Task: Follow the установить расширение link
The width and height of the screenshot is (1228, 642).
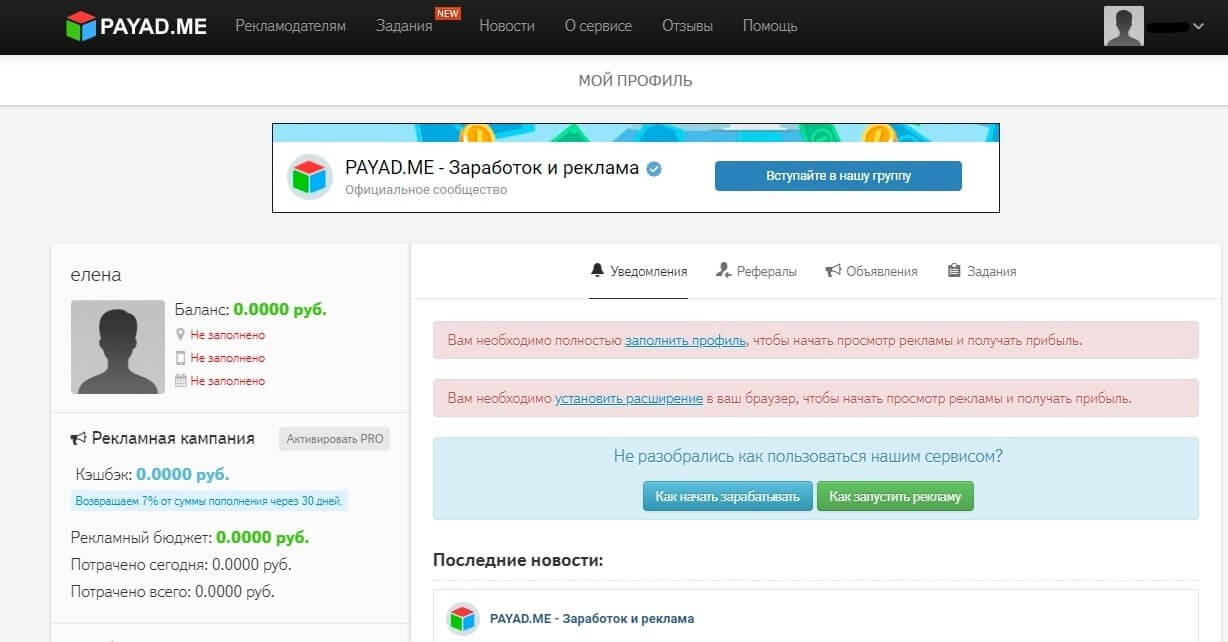Action: (629, 398)
